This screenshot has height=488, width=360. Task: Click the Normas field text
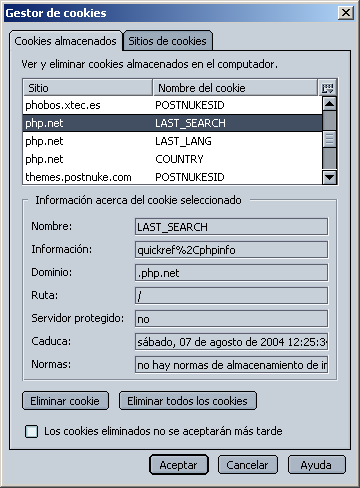(231, 365)
